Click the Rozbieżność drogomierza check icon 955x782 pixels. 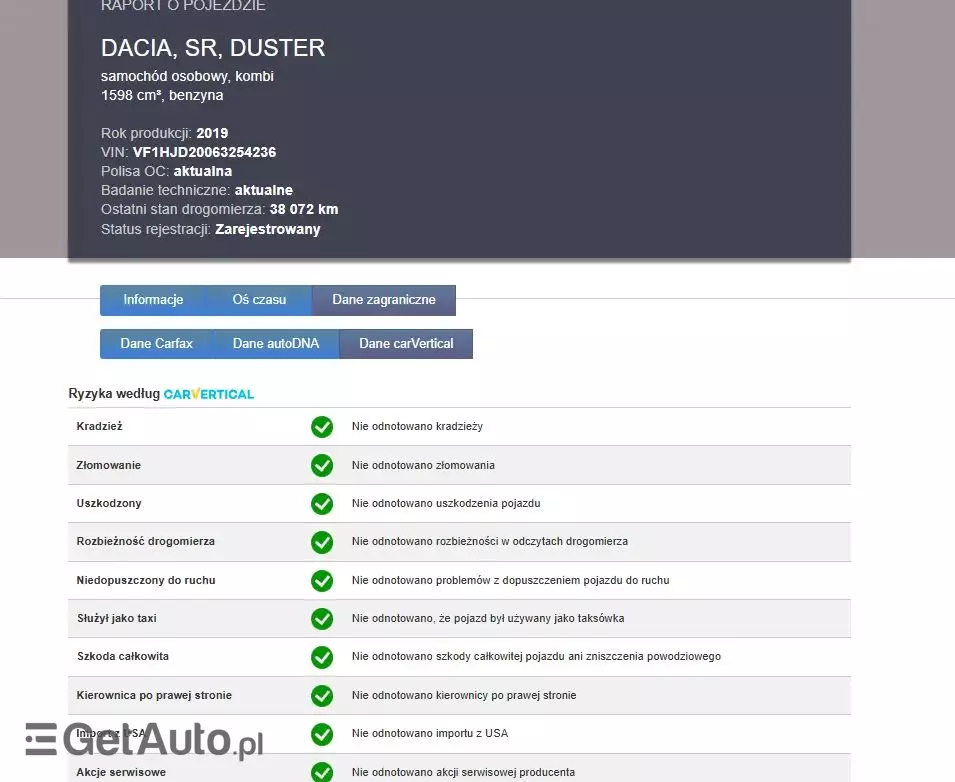[322, 542]
